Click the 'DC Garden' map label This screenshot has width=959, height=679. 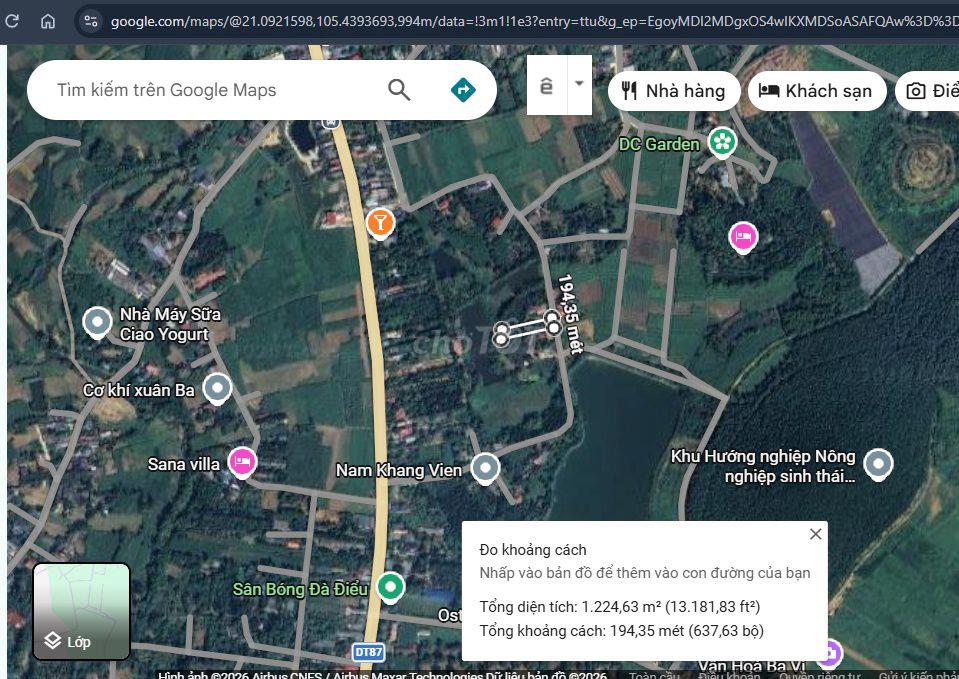pos(659,144)
